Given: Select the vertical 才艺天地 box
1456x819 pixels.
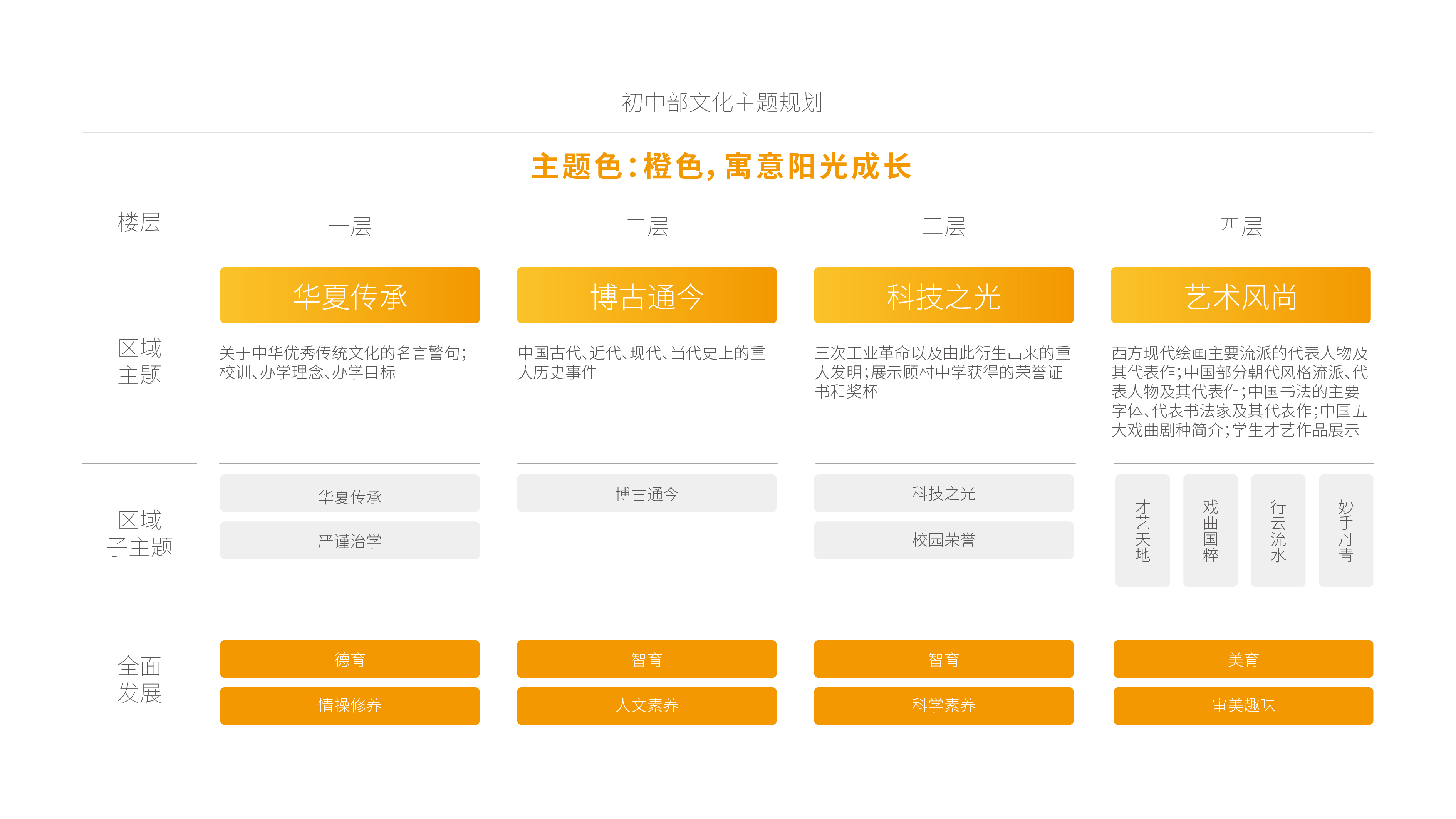Looking at the screenshot, I should point(1142,530).
